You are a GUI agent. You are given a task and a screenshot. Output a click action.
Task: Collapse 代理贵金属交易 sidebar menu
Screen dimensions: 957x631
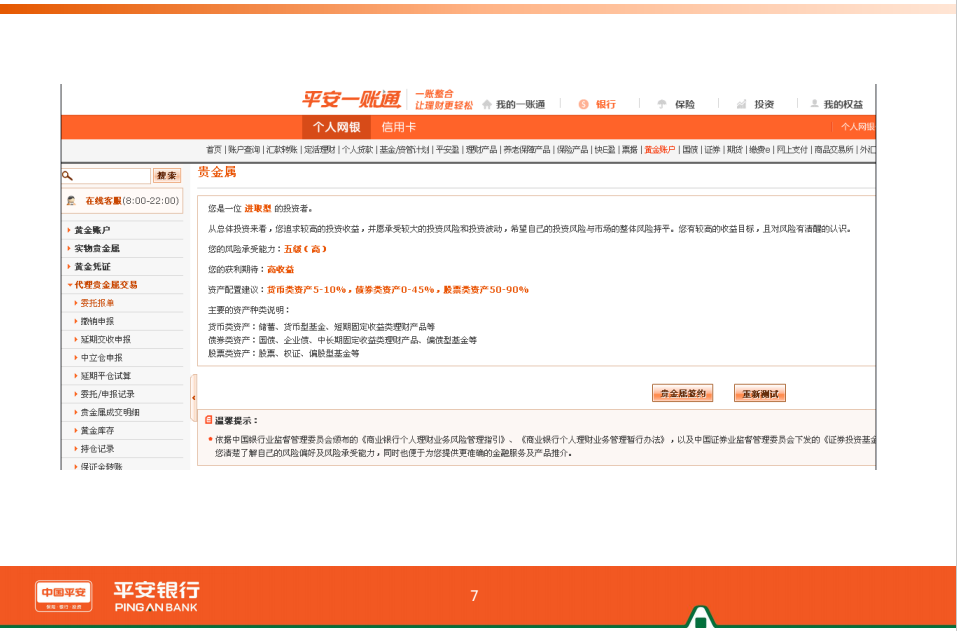coord(106,285)
